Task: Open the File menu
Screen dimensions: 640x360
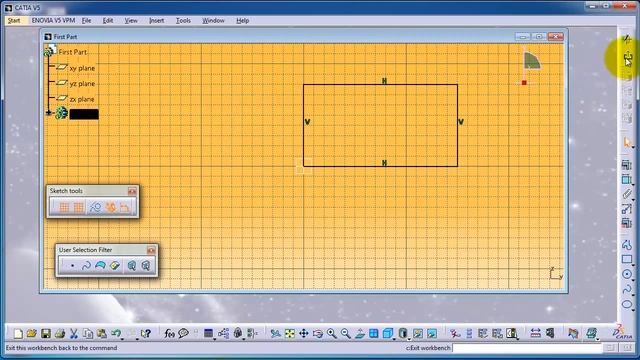Action: pyautogui.click(x=86, y=20)
